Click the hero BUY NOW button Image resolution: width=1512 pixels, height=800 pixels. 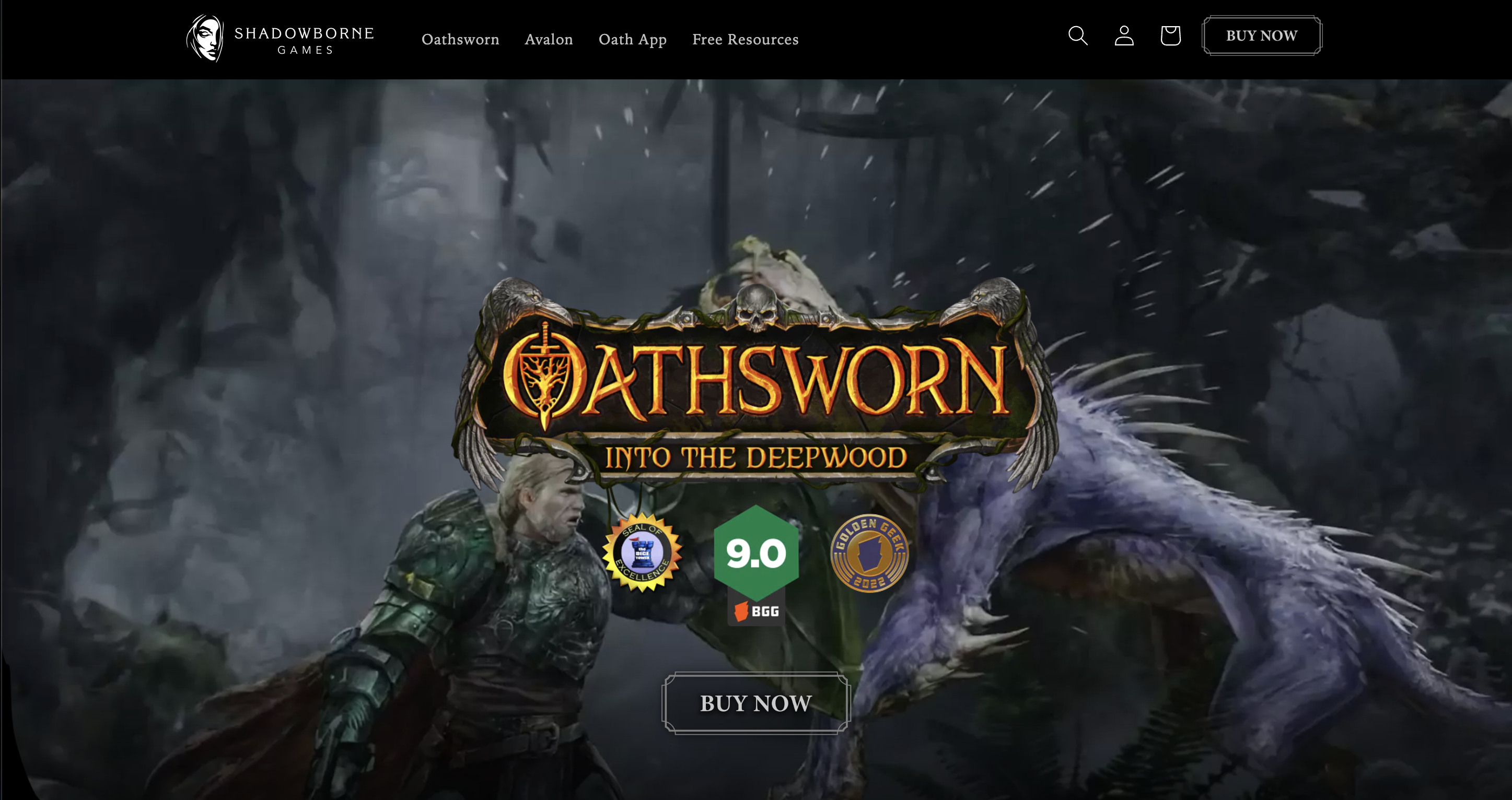[756, 703]
